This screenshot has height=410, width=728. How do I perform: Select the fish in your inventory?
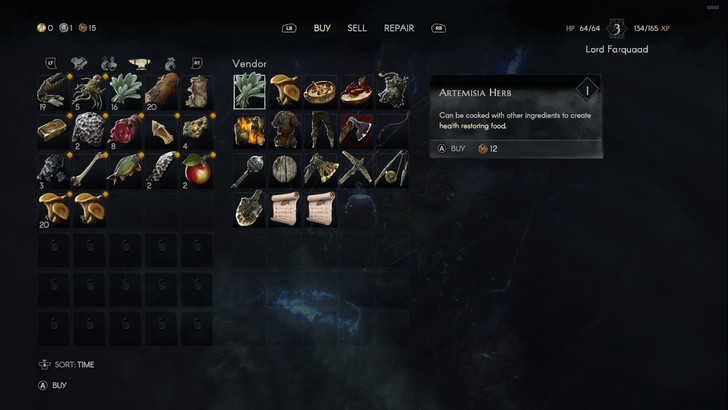pos(125,170)
